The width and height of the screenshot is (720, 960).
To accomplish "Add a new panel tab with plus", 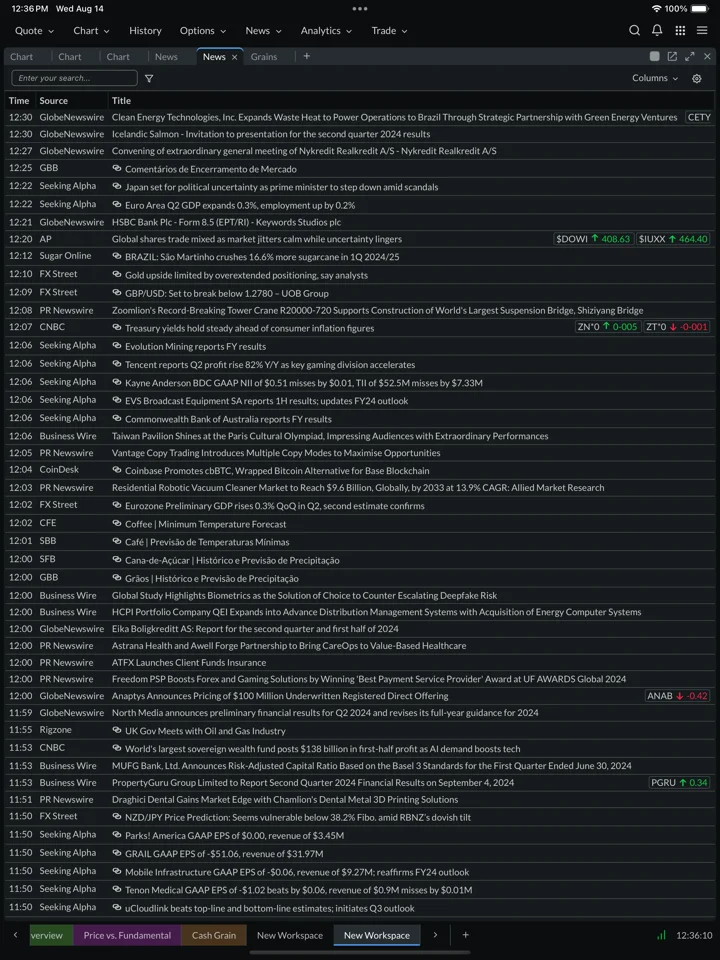I will (307, 56).
